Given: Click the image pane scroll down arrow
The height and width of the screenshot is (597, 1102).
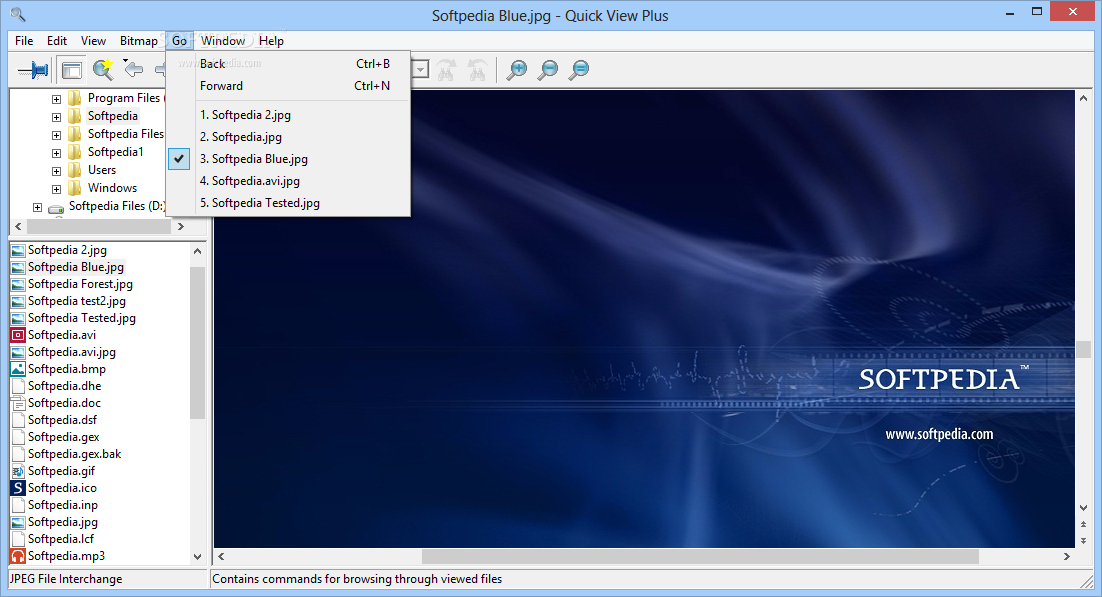Looking at the screenshot, I should pos(1083,508).
